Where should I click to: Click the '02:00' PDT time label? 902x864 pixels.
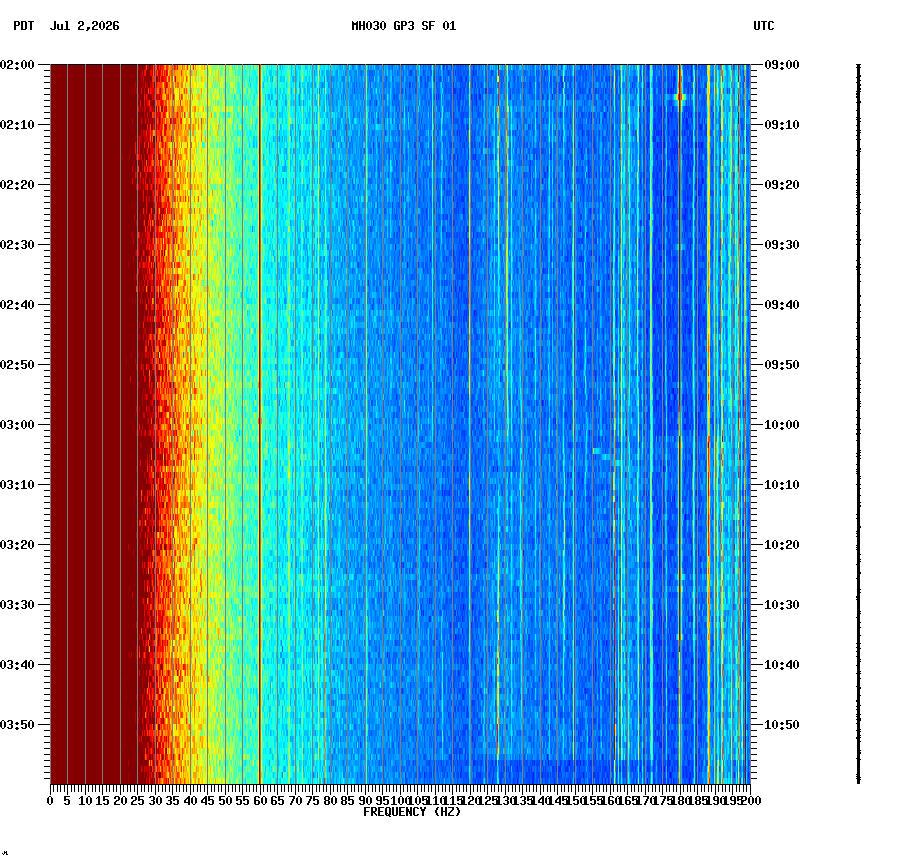pyautogui.click(x=17, y=65)
